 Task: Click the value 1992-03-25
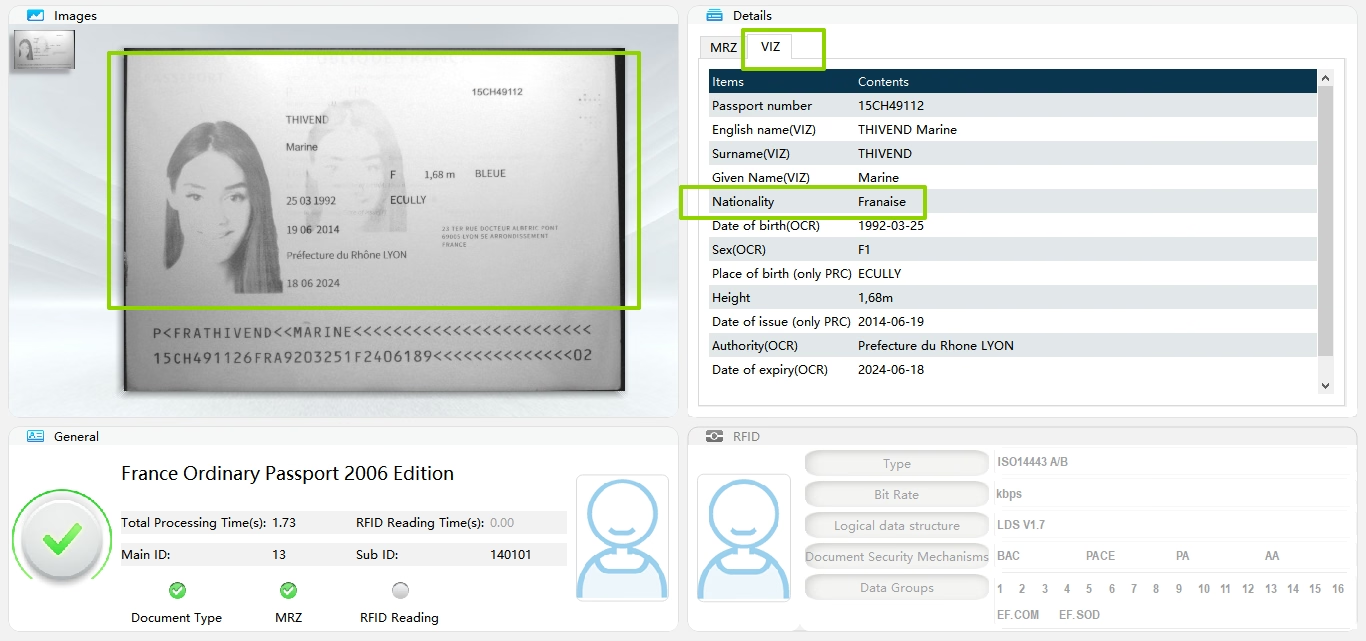pos(891,225)
